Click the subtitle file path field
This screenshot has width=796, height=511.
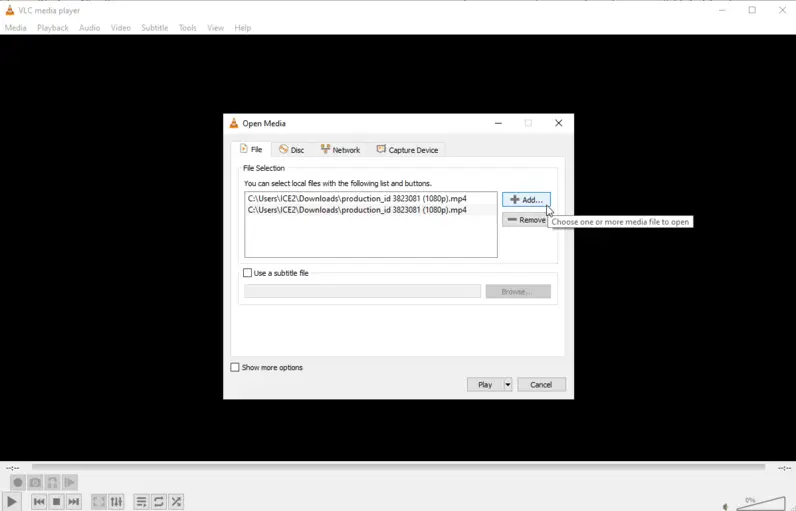362,291
